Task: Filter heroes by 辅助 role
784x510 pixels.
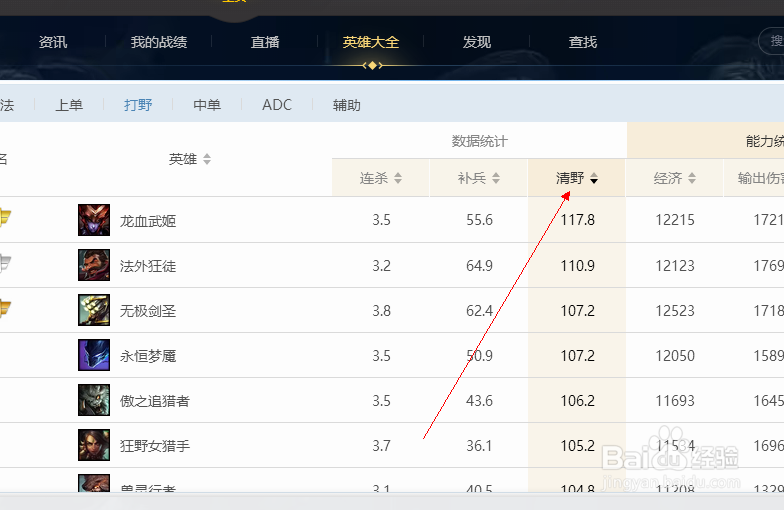Action: tap(346, 105)
